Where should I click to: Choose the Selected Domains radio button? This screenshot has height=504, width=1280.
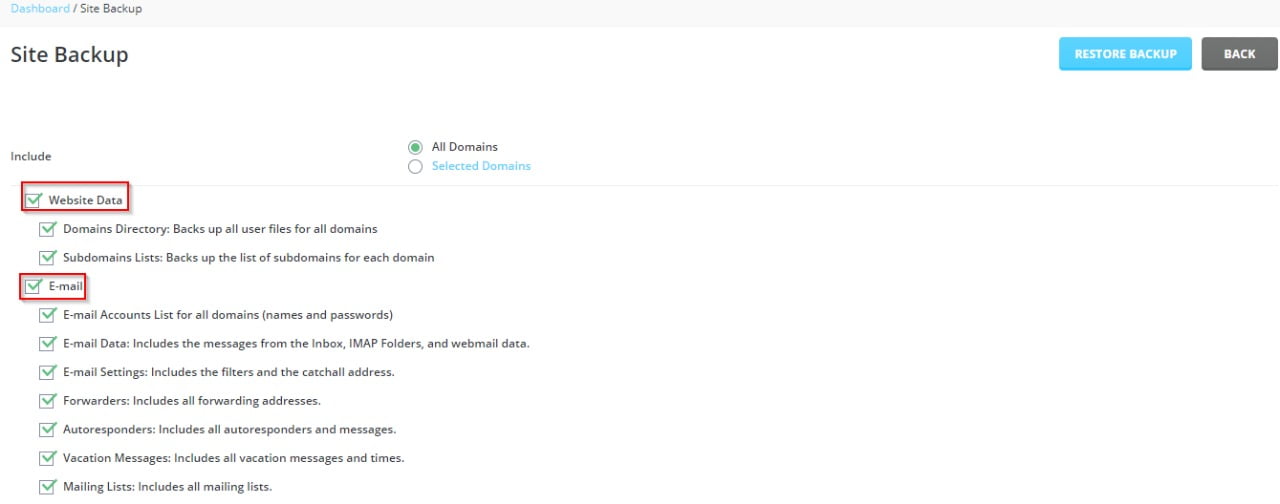point(415,167)
